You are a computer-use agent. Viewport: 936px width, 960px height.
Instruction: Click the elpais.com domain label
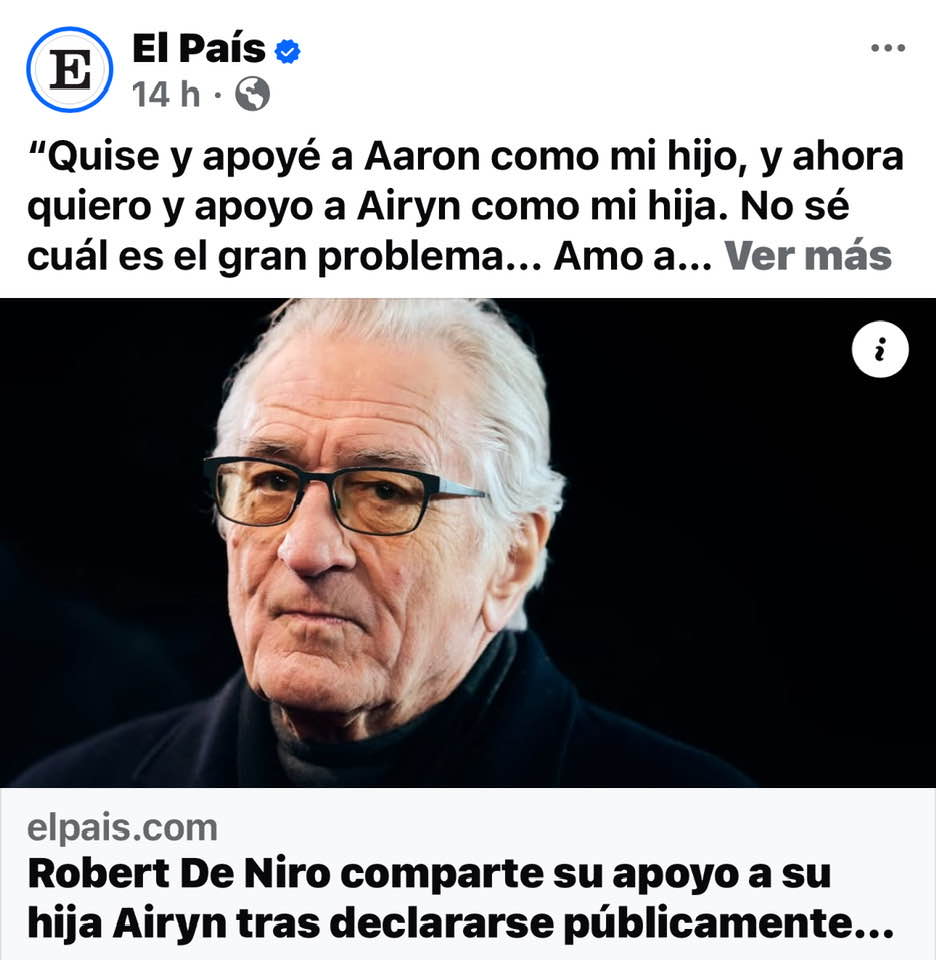click(122, 828)
